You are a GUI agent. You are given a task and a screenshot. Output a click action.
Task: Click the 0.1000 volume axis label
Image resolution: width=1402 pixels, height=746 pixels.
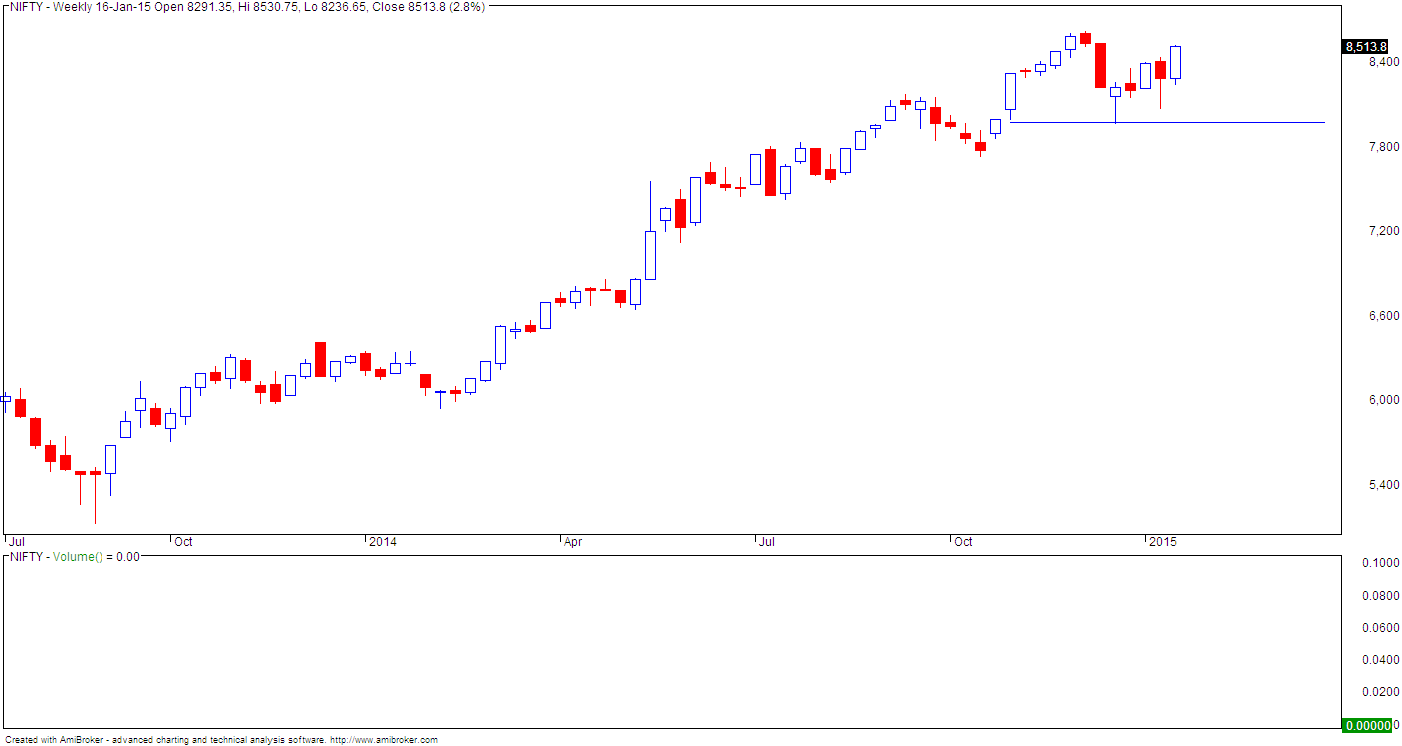1380,563
